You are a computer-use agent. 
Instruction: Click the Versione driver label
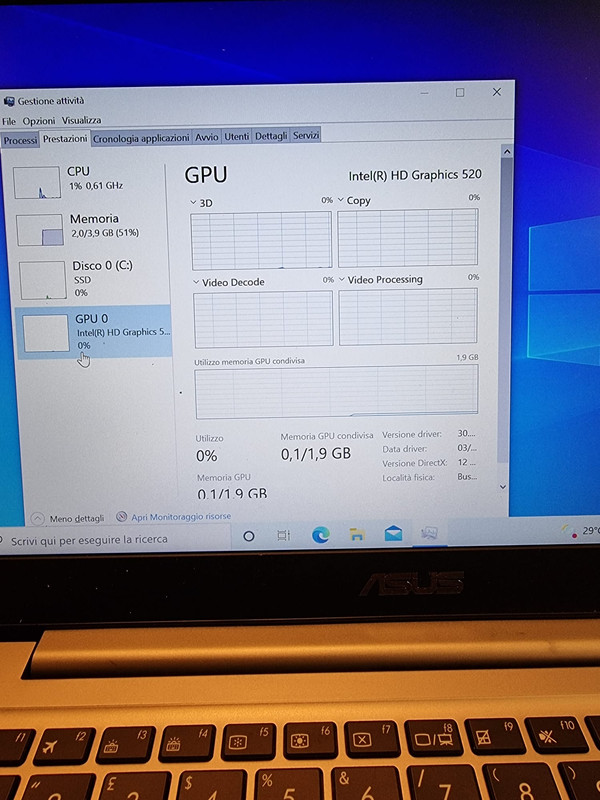point(412,435)
